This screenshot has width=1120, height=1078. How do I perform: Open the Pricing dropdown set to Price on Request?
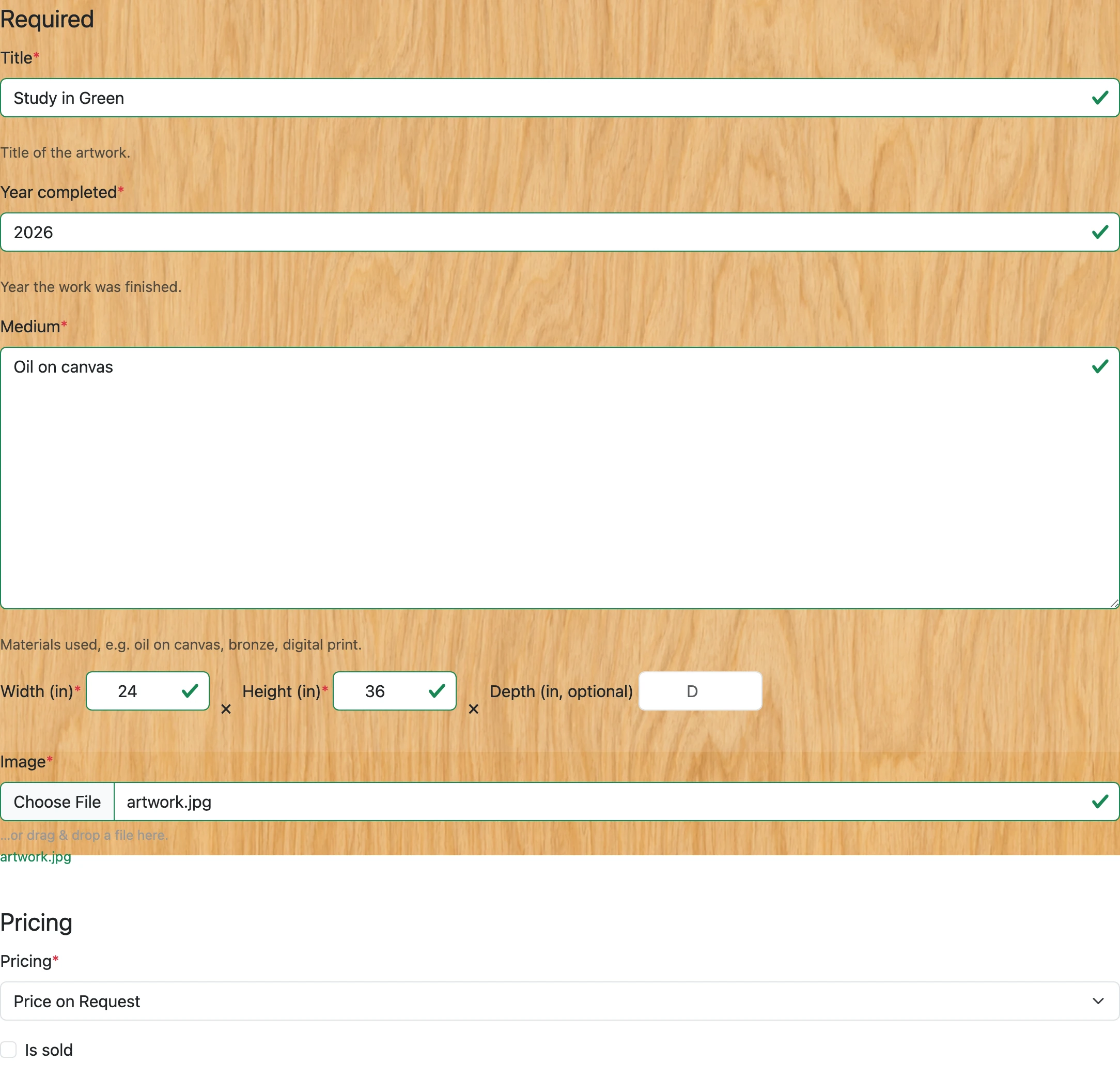tap(559, 1001)
